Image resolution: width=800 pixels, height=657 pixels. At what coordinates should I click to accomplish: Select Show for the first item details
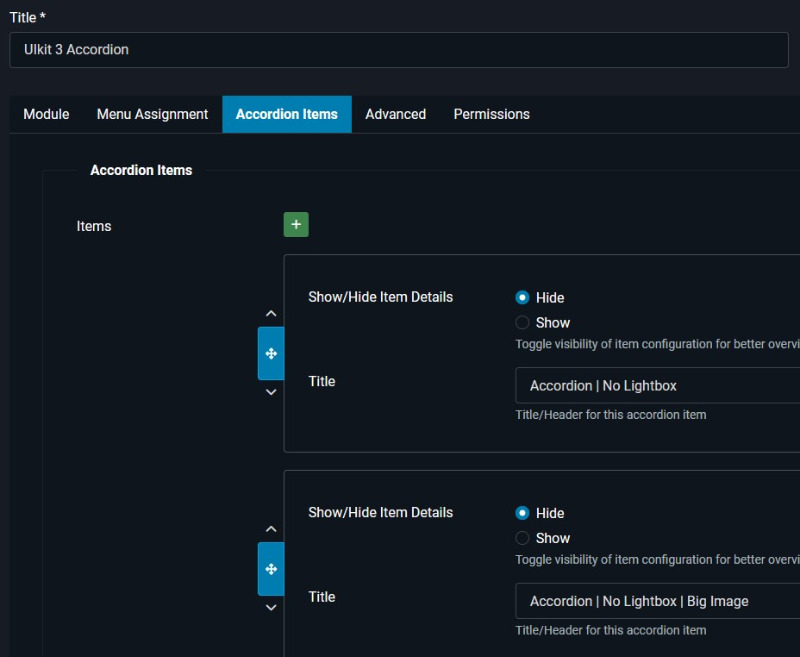click(522, 323)
